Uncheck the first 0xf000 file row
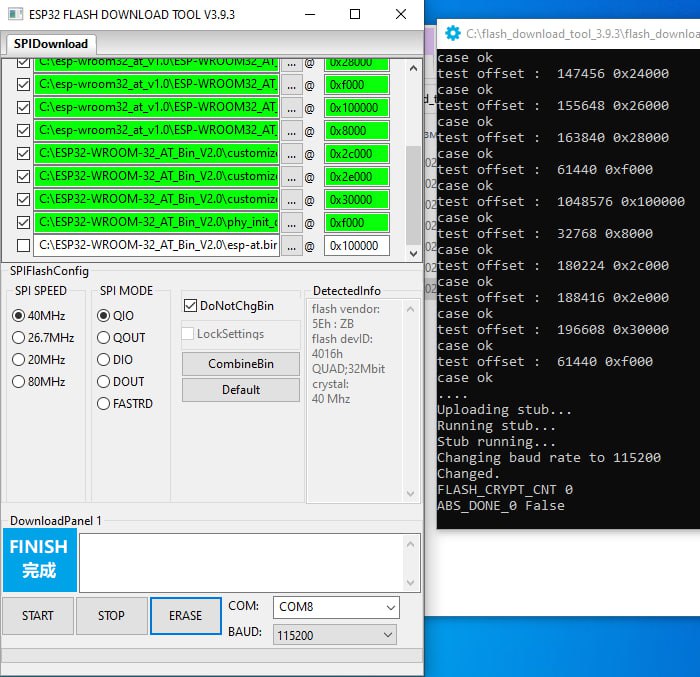Image resolution: width=700 pixels, height=677 pixels. tap(23, 84)
